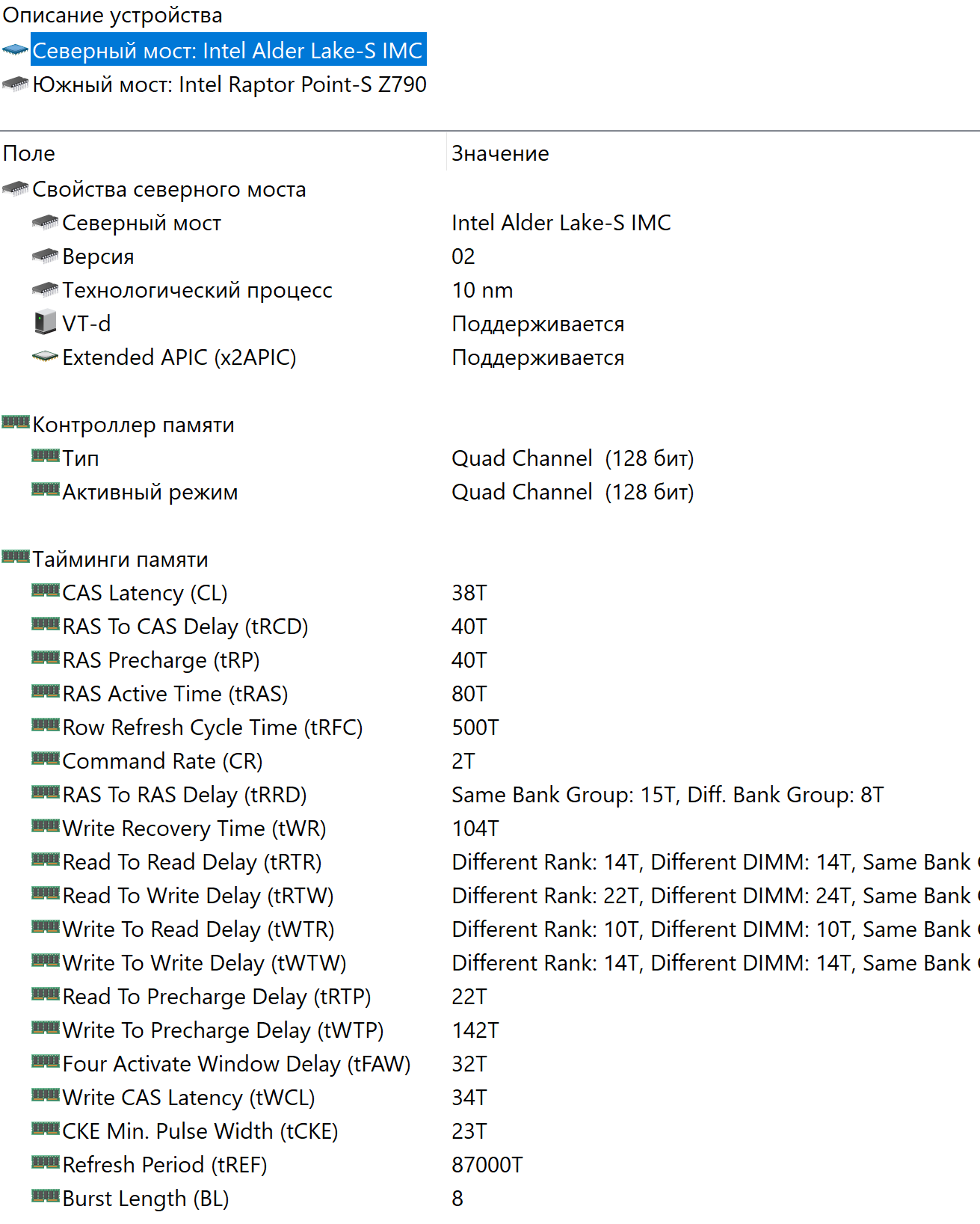Click the RAS Active Time (tRAS) label
980x1224 pixels.
(x=175, y=694)
